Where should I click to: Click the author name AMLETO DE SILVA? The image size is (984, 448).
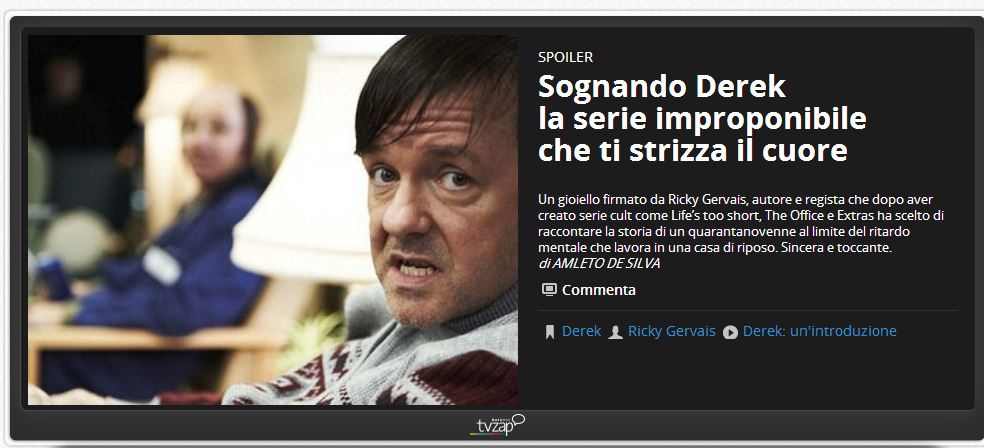click(x=606, y=264)
